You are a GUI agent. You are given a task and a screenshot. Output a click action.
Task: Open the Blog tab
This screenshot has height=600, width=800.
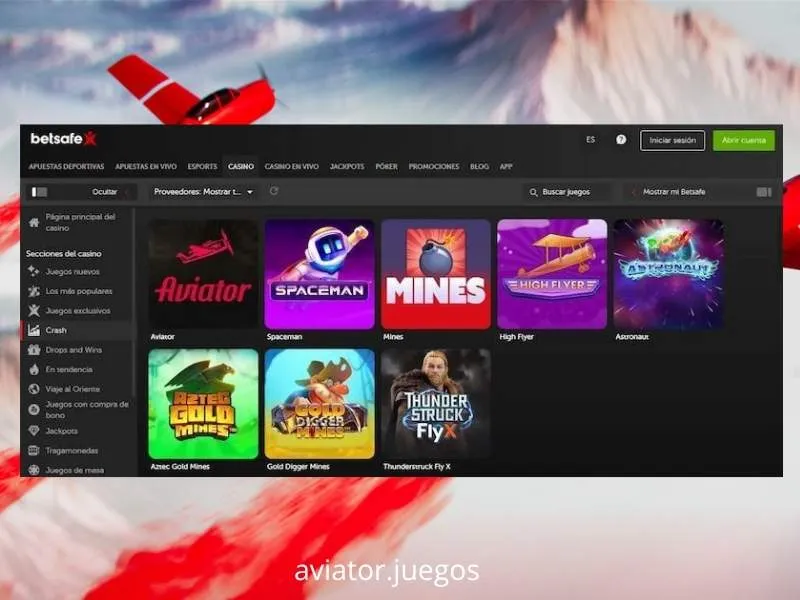pos(479,166)
